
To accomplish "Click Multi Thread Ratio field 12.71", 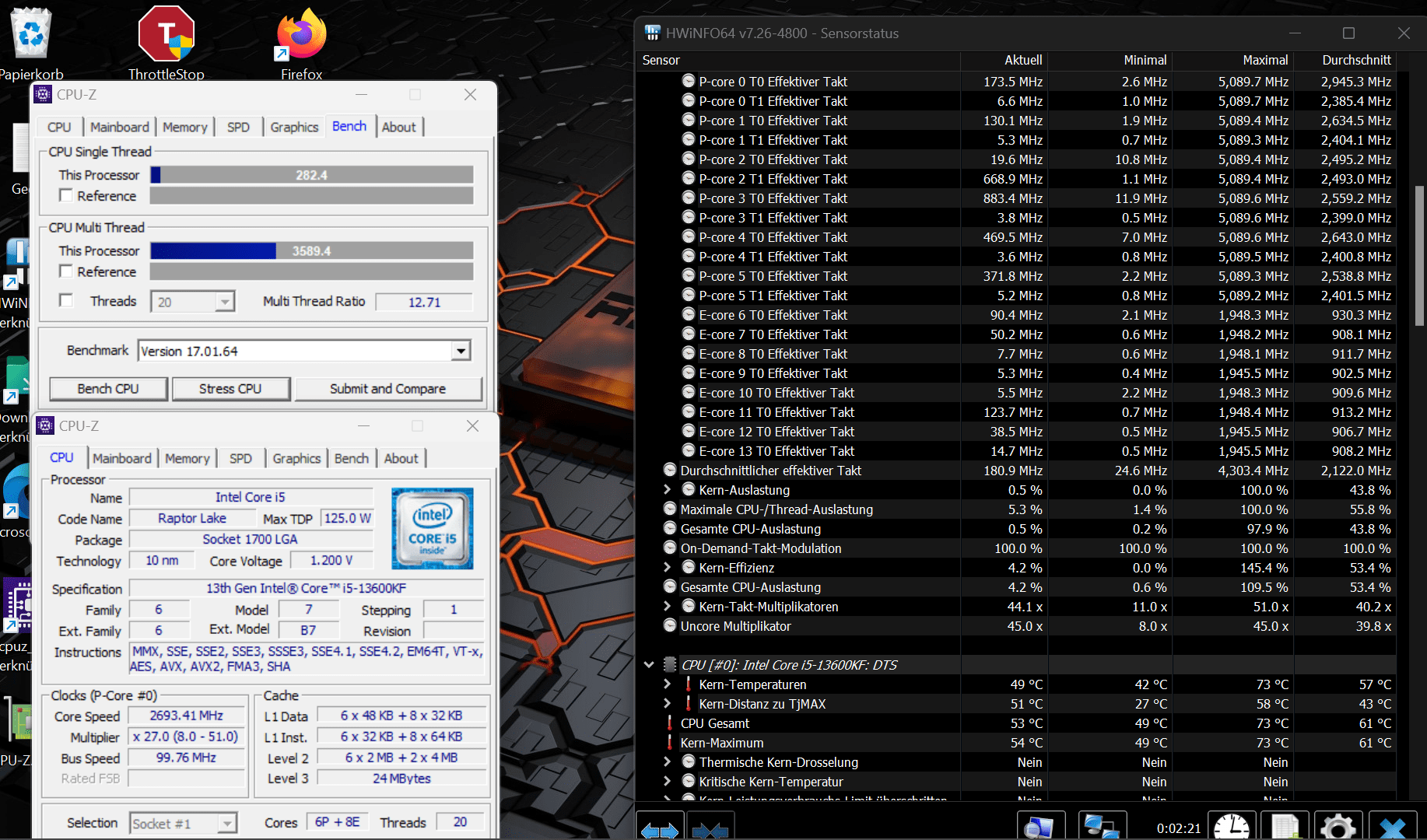I will 424,302.
